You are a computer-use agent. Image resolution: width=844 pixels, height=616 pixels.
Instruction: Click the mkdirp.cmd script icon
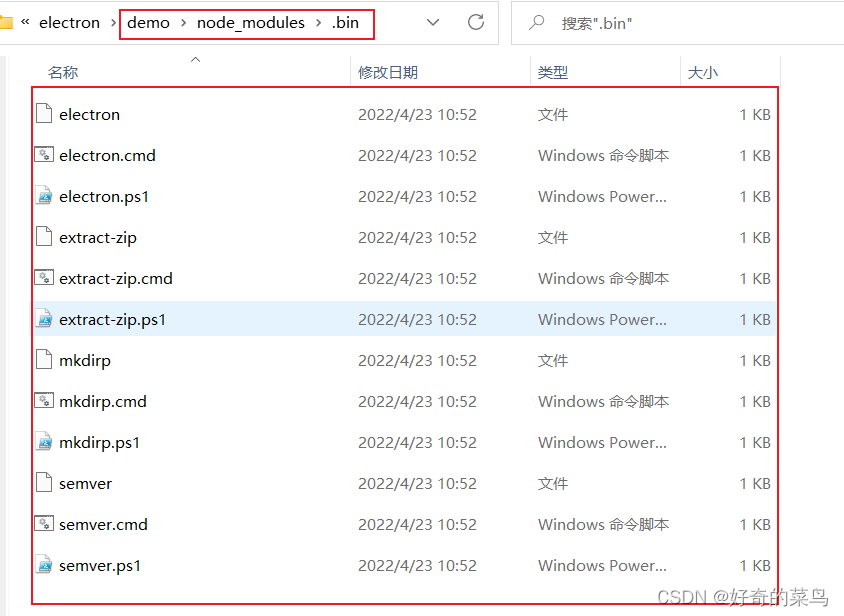click(x=44, y=401)
